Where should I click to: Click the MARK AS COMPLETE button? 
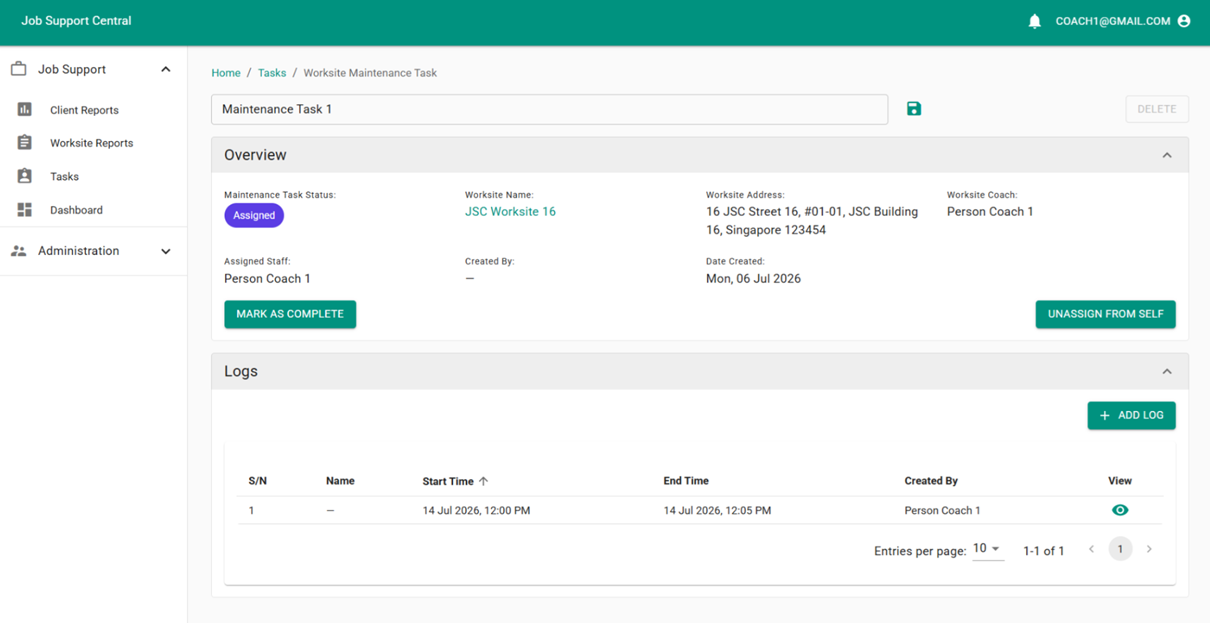(x=290, y=314)
